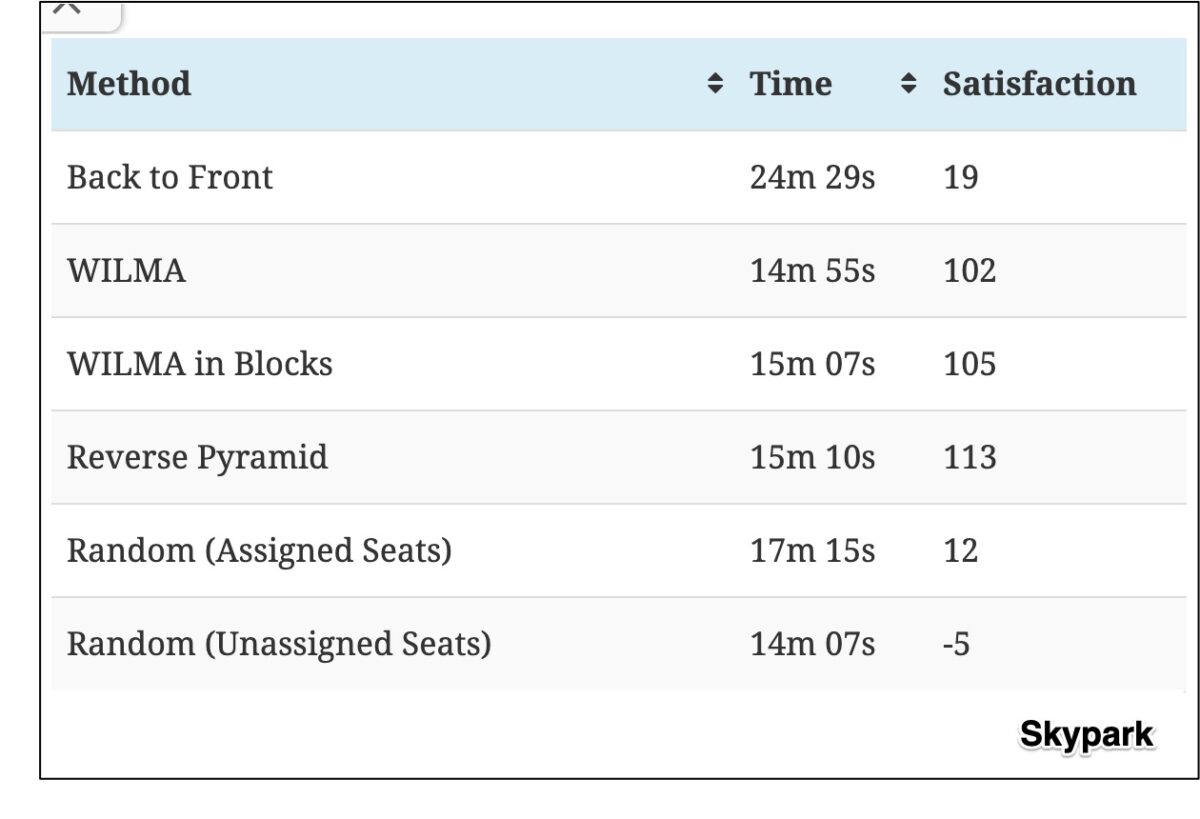
Task: Click the 24m 29s time cell
Action: coord(812,178)
